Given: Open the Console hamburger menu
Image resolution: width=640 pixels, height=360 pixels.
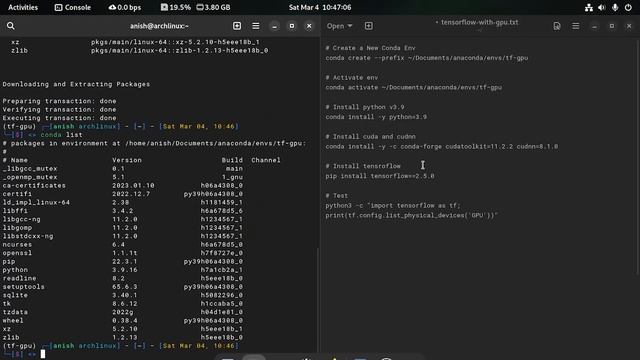Looking at the screenshot, I should (256, 26).
